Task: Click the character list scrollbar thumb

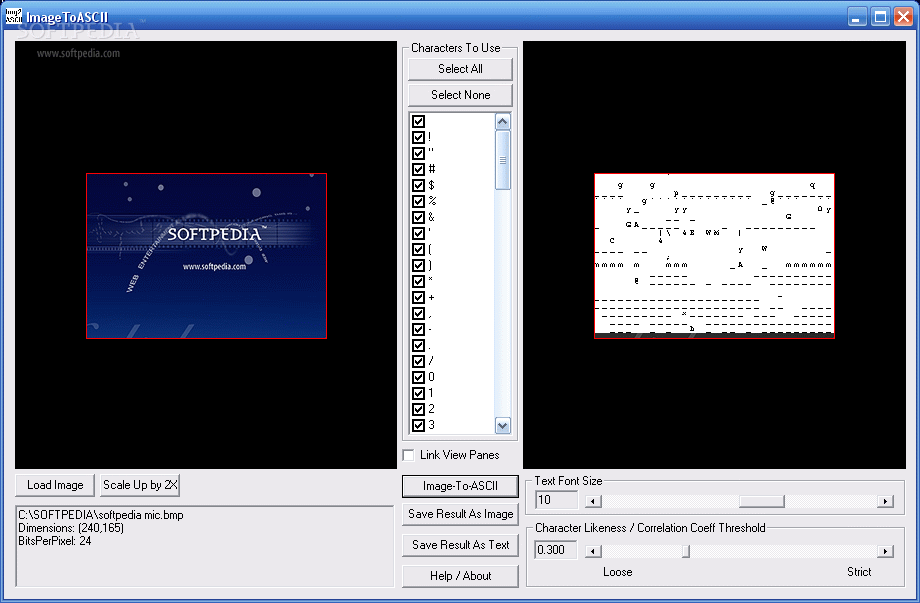Action: [x=503, y=160]
